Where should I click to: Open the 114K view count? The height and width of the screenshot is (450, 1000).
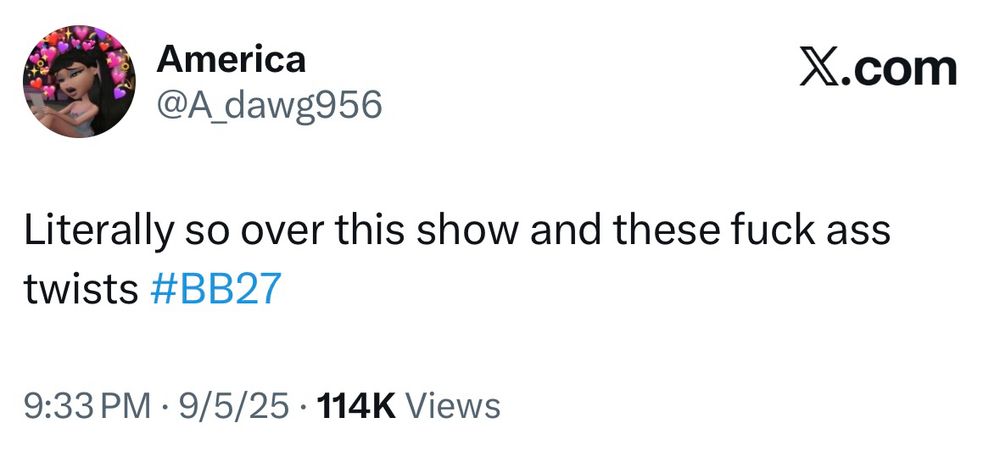coord(356,406)
